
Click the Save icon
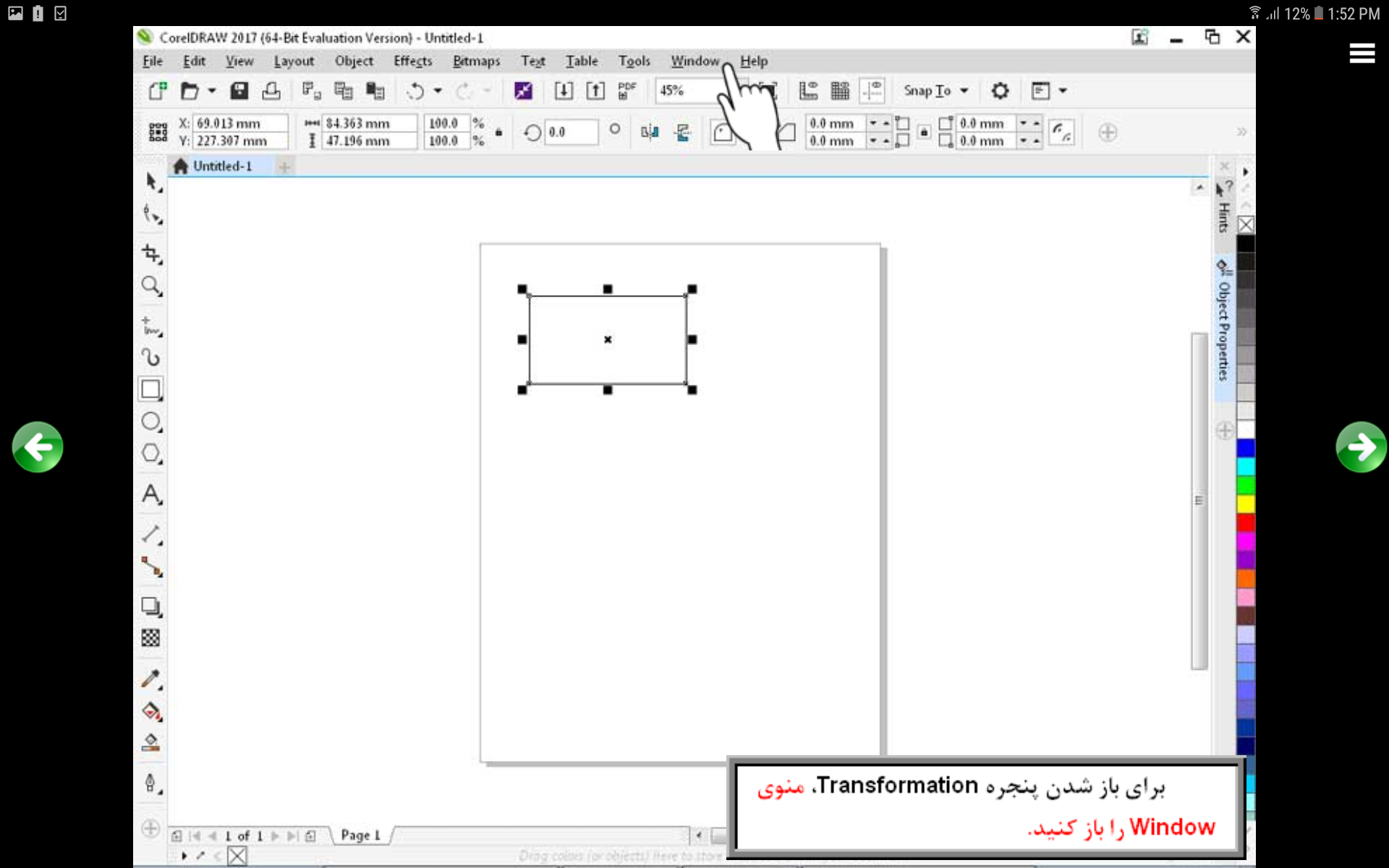(x=239, y=91)
